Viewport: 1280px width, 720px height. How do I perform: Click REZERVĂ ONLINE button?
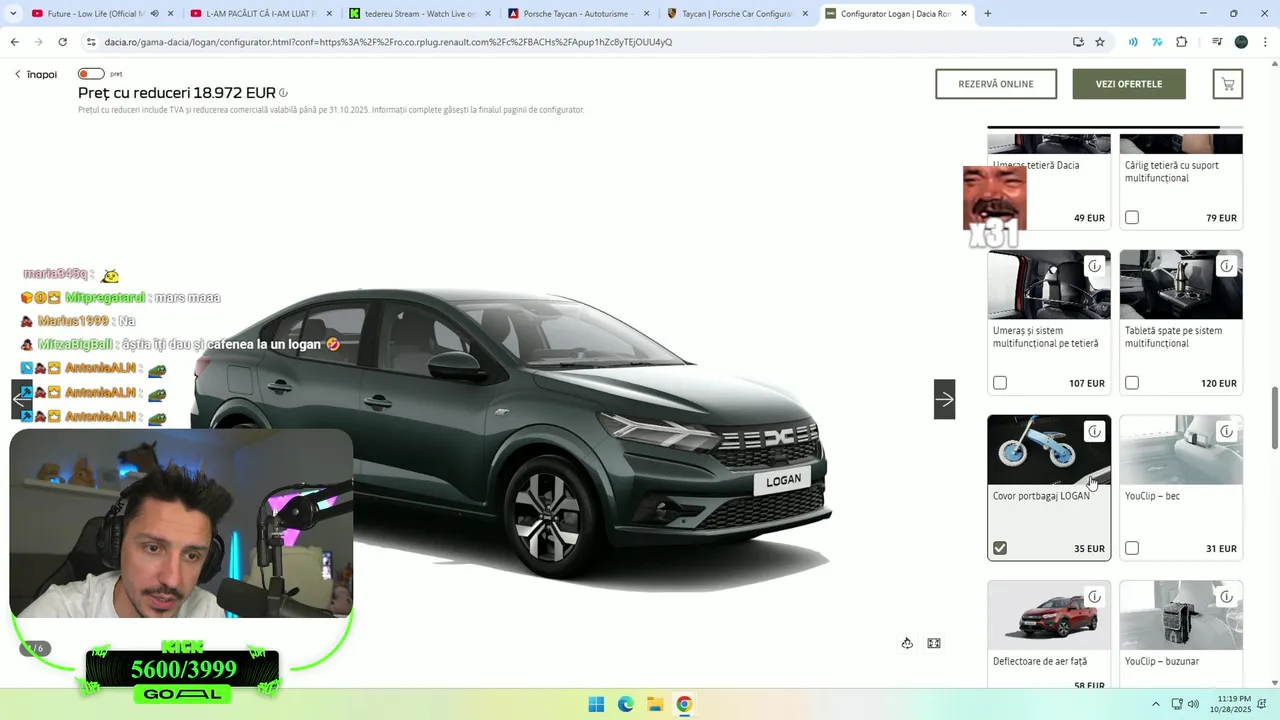pyautogui.click(x=996, y=84)
